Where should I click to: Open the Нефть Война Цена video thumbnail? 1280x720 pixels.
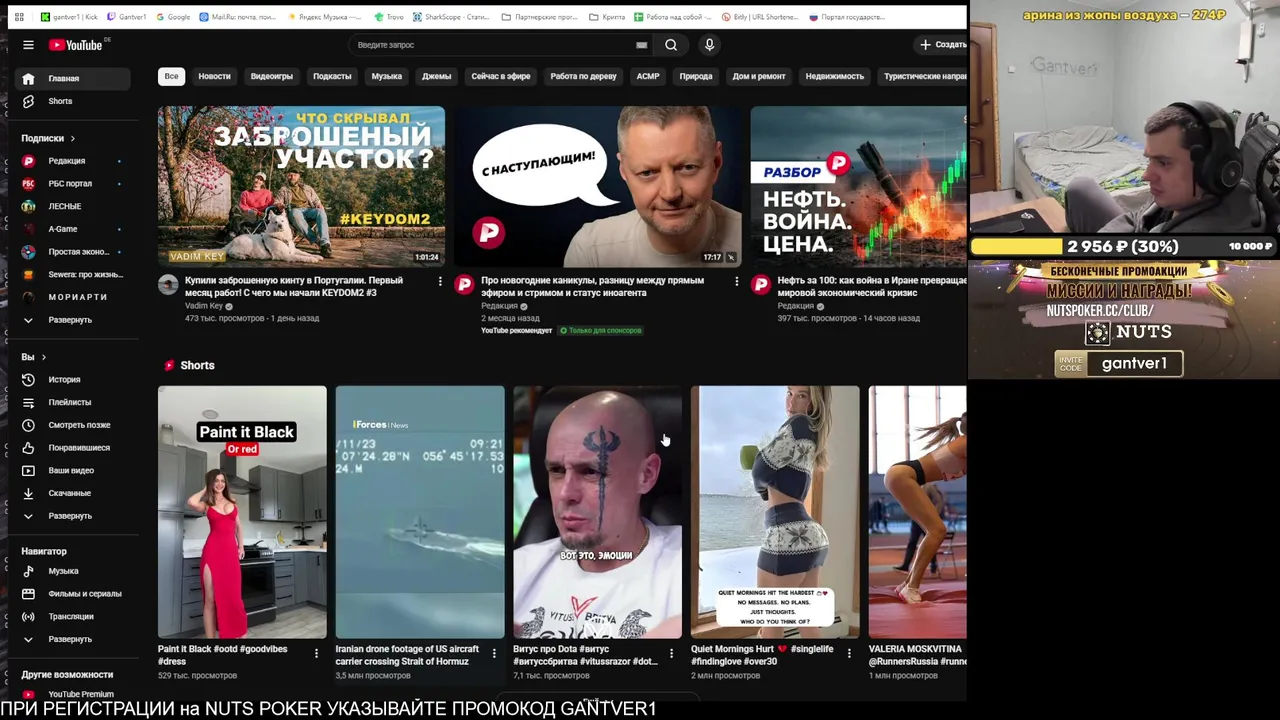click(x=859, y=186)
